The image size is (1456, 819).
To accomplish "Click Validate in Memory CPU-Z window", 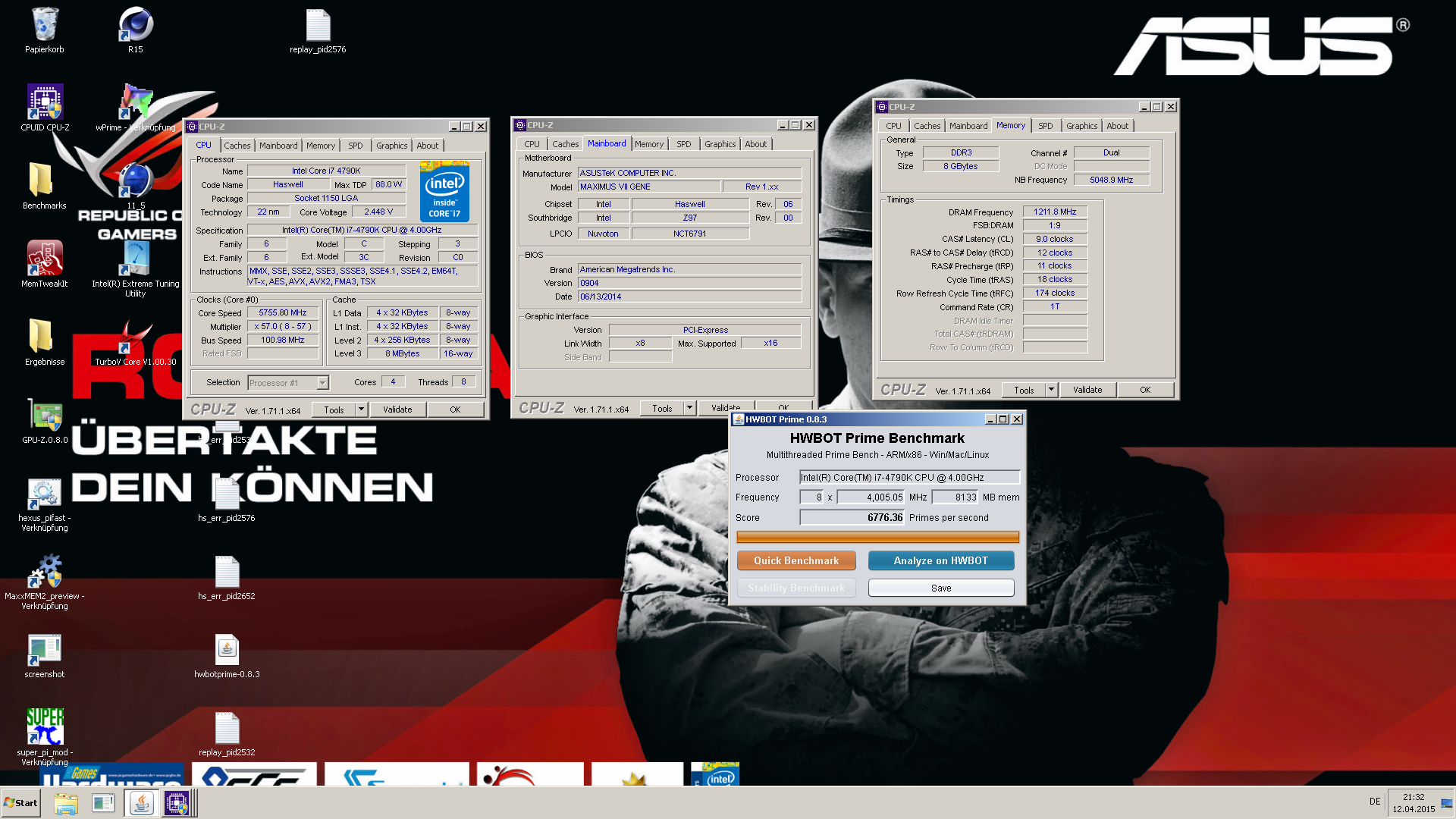I will (x=1087, y=390).
